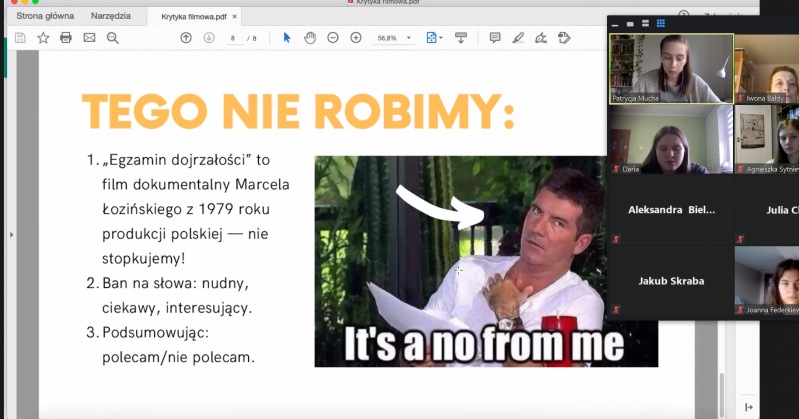Click the text "Podsumowując:" on the slide
Screen dimensions: 799x419
155,333
